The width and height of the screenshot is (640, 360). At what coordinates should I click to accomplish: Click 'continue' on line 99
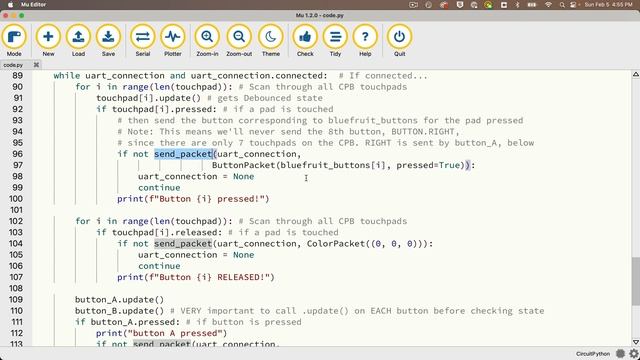[x=159, y=188]
